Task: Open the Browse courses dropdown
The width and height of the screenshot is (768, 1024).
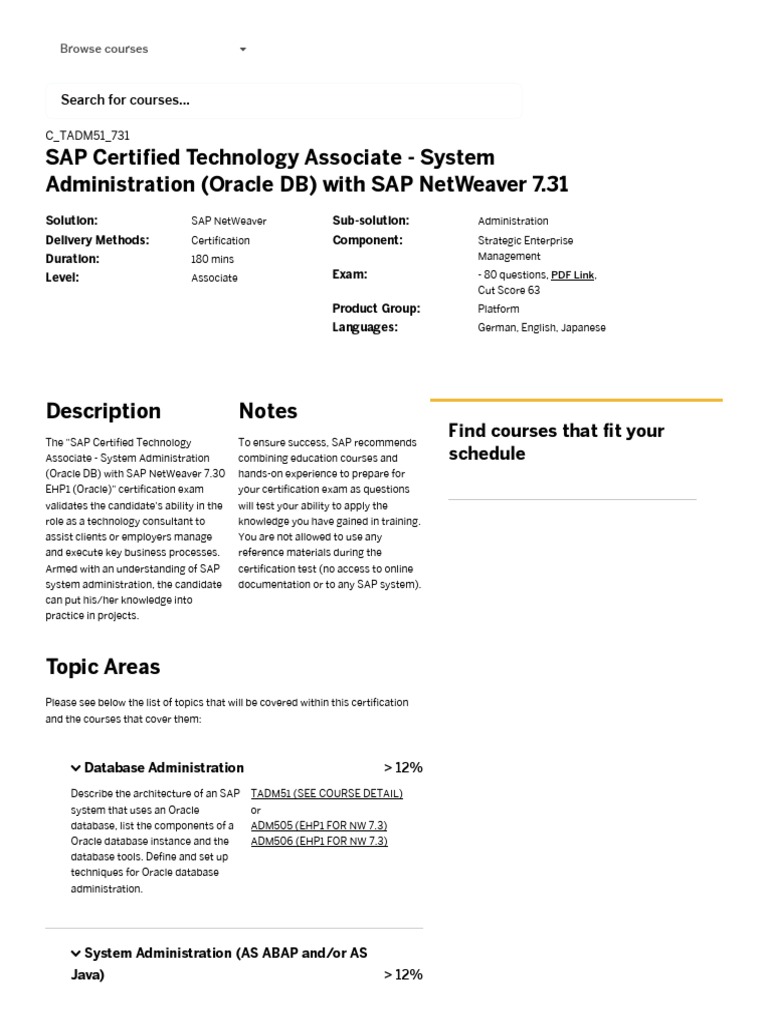Action: (x=153, y=49)
